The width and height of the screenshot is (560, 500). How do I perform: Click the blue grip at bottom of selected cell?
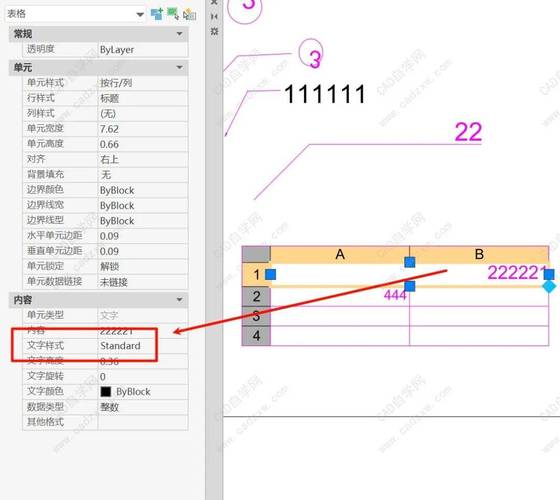pos(410,286)
